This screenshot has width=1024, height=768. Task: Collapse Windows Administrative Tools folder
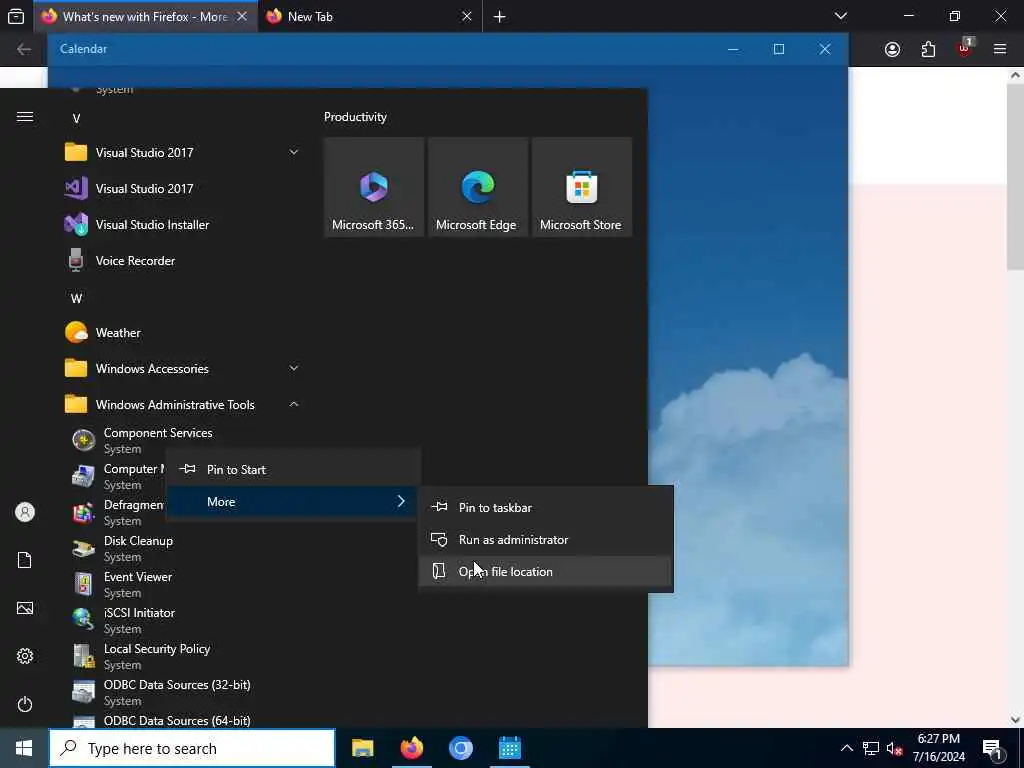point(294,404)
